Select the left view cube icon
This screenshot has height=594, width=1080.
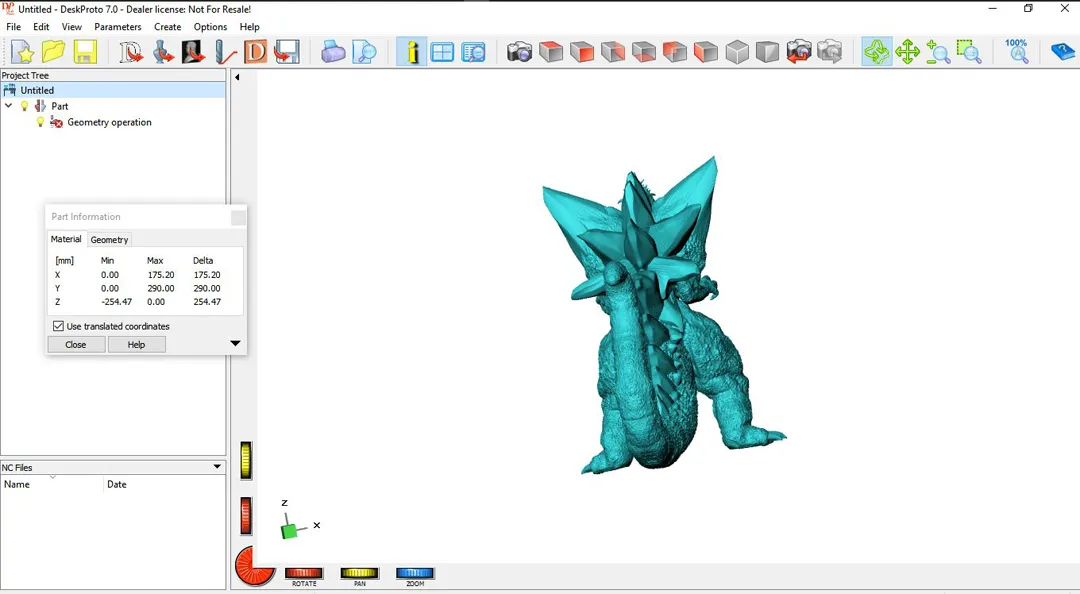[706, 52]
